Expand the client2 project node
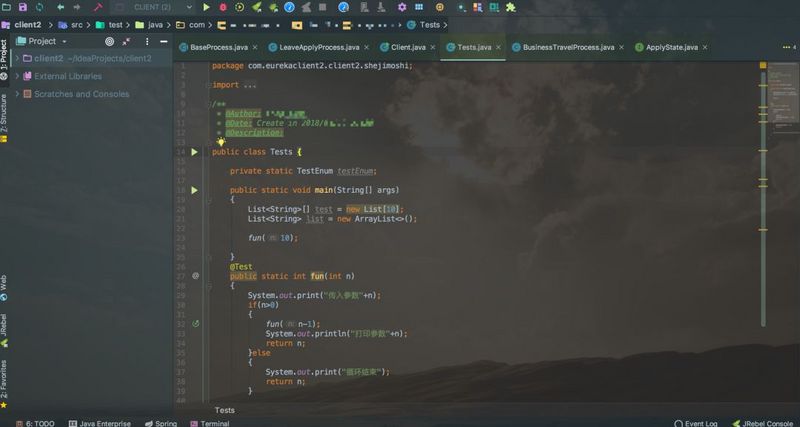800x427 pixels. [17, 58]
